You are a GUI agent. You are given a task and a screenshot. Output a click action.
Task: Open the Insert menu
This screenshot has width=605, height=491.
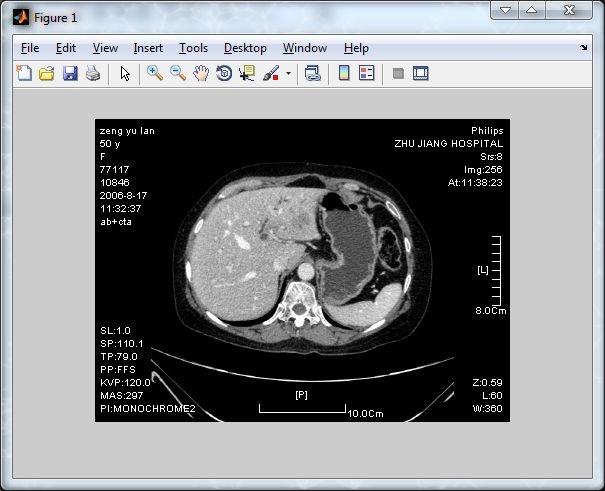148,48
